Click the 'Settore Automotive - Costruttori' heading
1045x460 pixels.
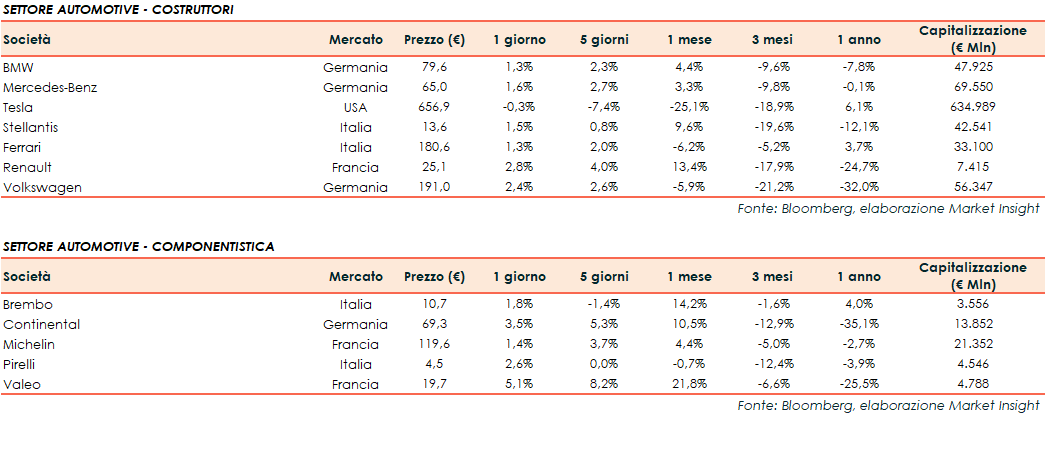119,9
